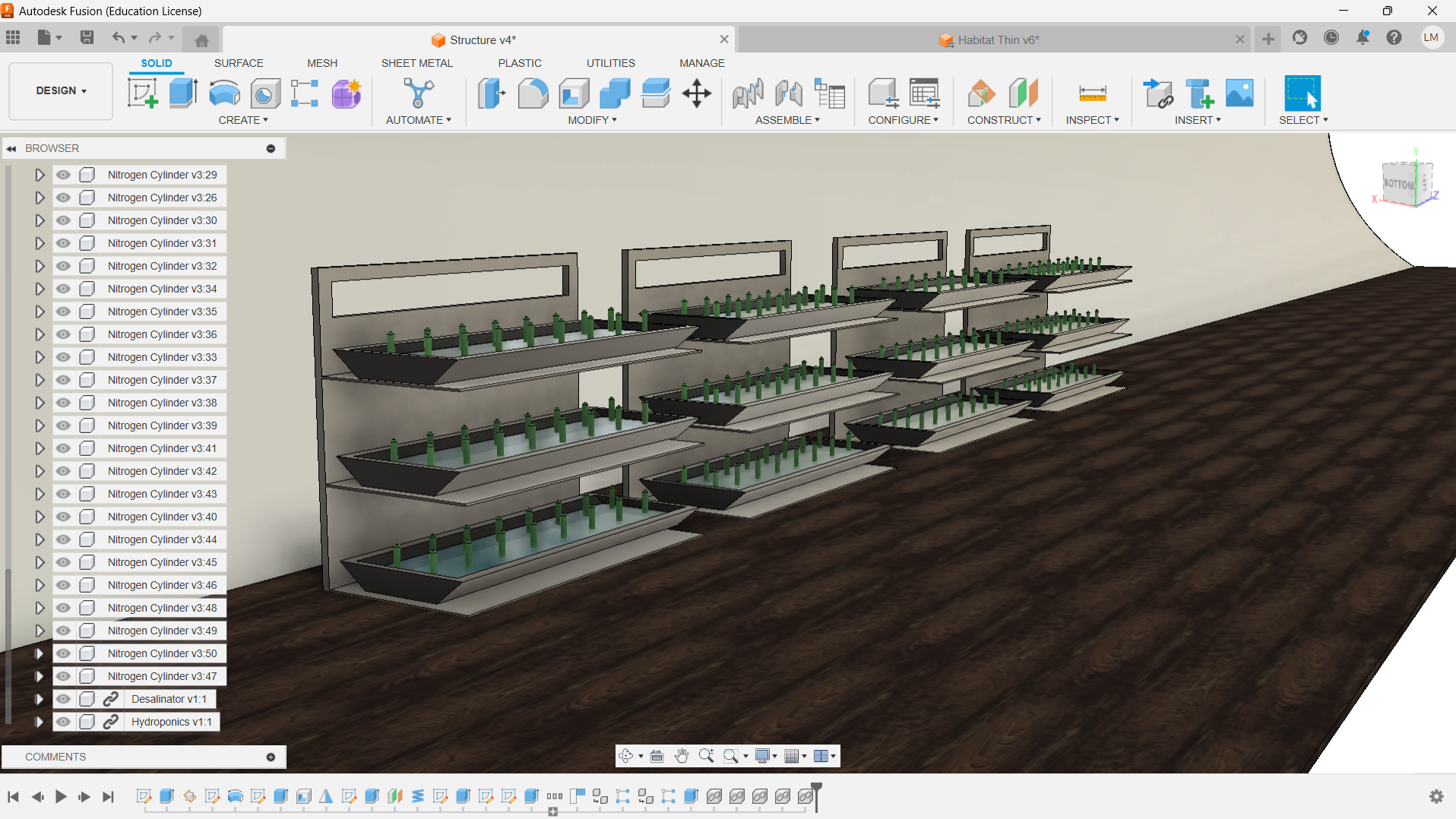Image resolution: width=1456 pixels, height=819 pixels.
Task: Open the Automate tool icon
Action: tap(418, 93)
